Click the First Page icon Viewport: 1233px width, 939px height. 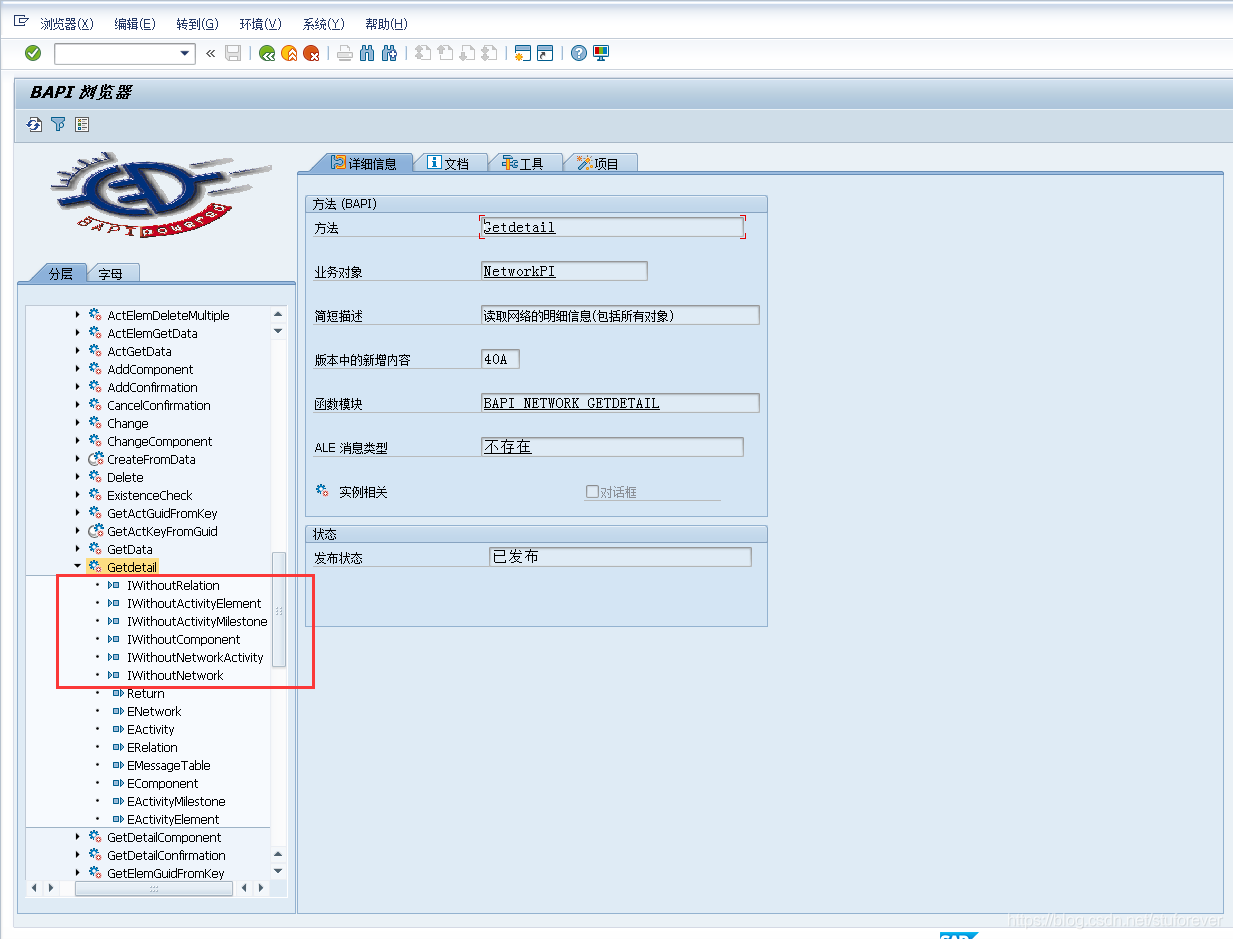(x=423, y=53)
